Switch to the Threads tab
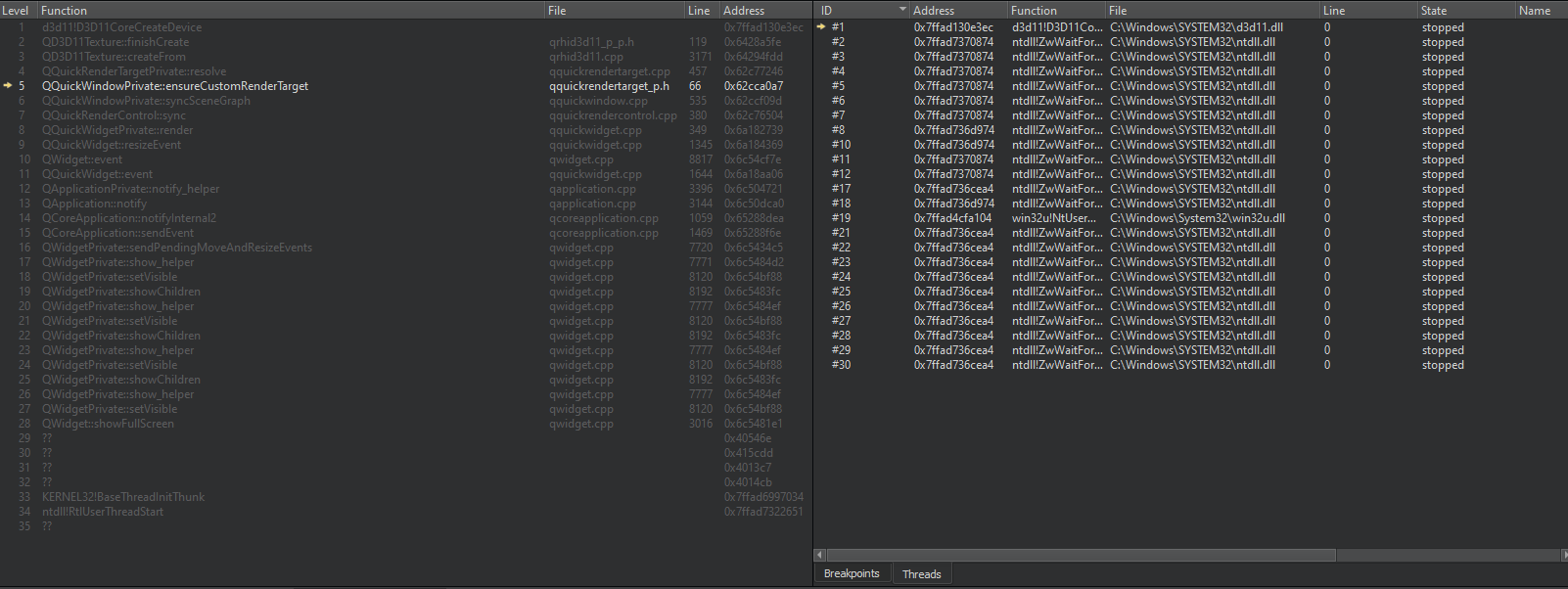This screenshot has height=589, width=1568. pyautogui.click(x=921, y=574)
